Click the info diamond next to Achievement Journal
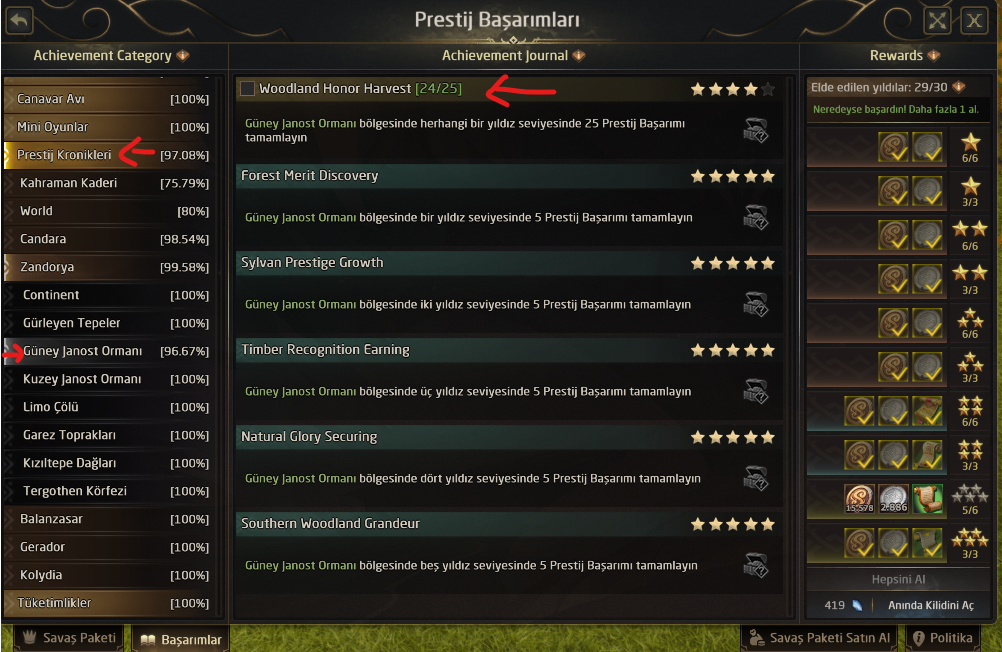This screenshot has height=652, width=1002. click(x=580, y=56)
